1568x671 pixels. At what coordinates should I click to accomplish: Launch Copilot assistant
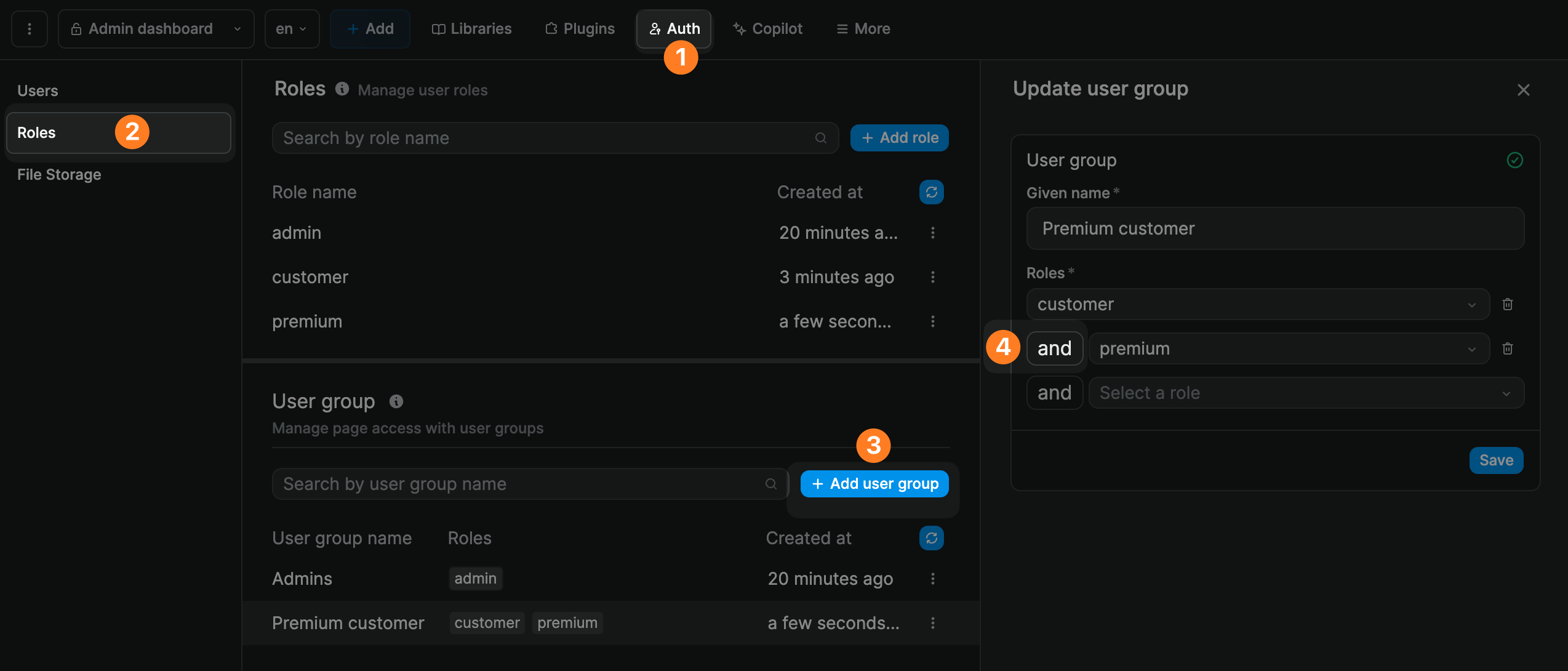pos(767,28)
